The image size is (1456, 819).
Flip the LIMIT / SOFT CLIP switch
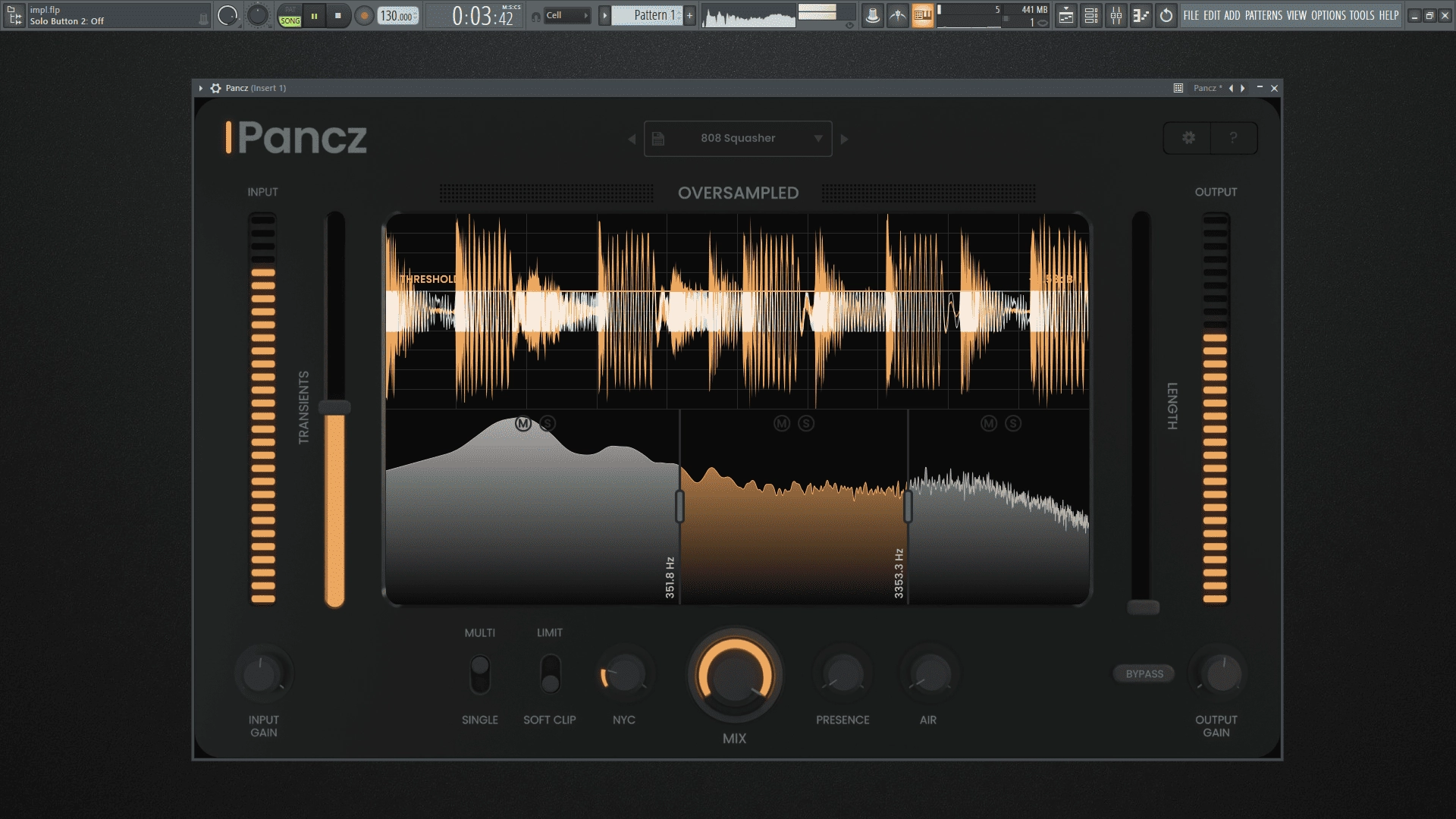click(x=551, y=674)
